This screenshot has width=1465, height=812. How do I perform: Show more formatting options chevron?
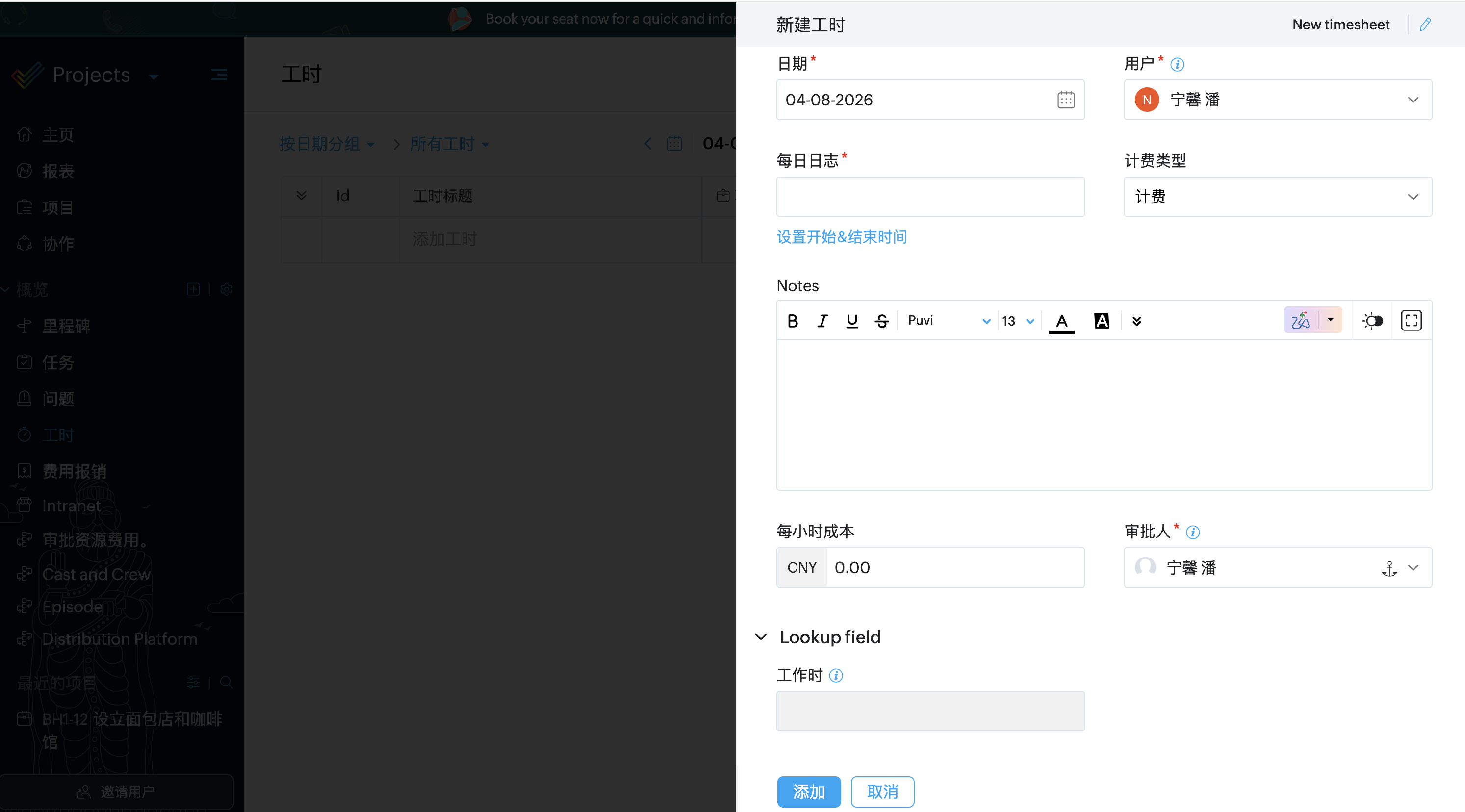click(1136, 321)
